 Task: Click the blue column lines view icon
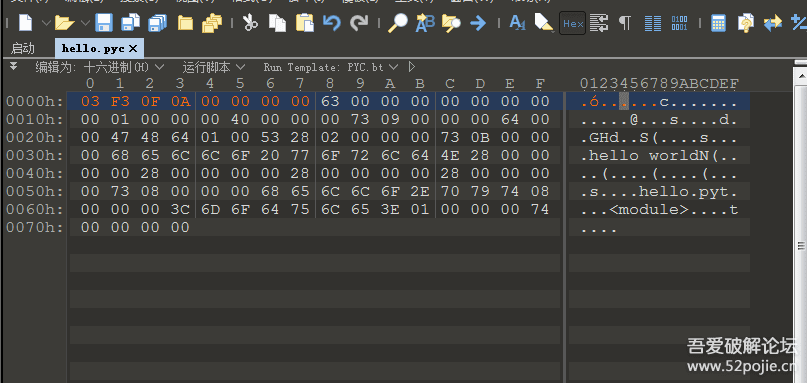pyautogui.click(x=653, y=23)
